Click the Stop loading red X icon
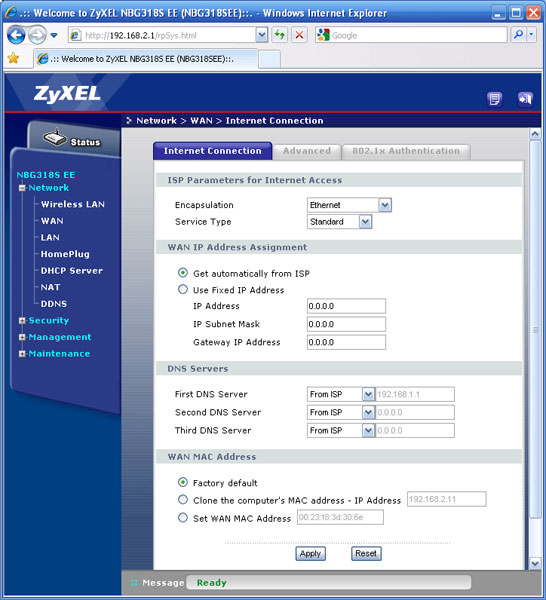 pyautogui.click(x=299, y=35)
